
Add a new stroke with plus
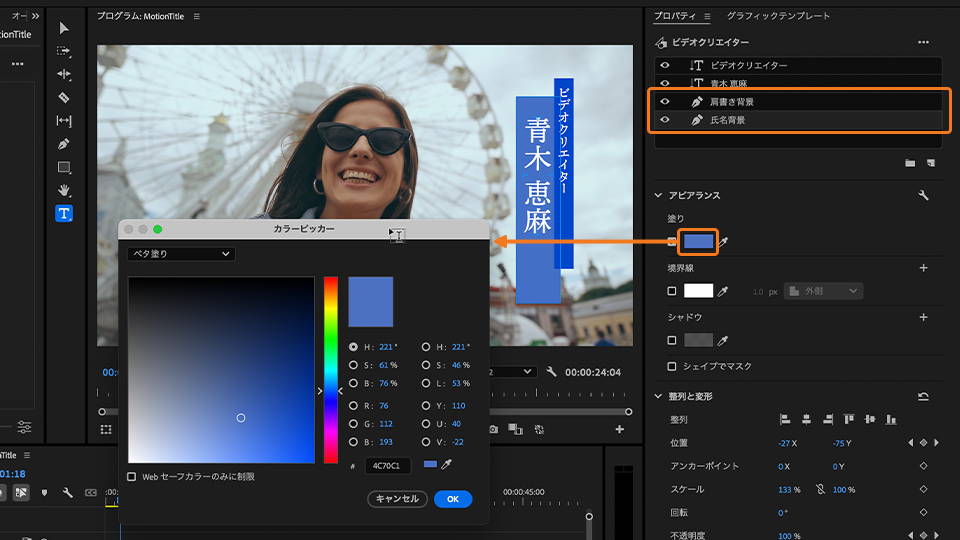tap(923, 268)
